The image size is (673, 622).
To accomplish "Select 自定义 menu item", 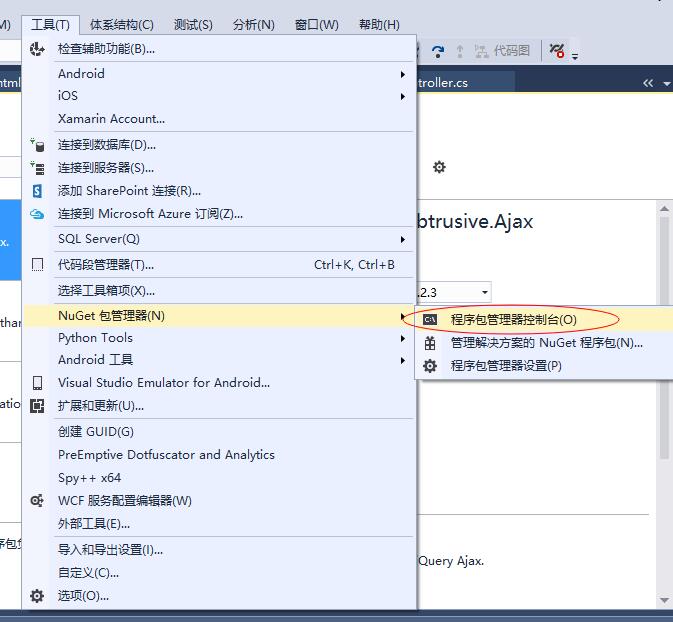I will tap(219, 573).
